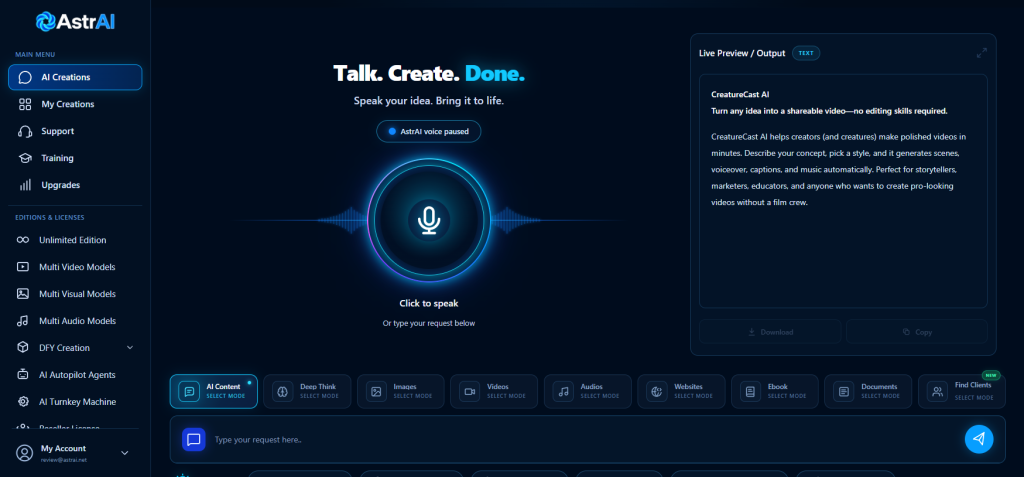This screenshot has width=1024, height=477.
Task: Click the Videos mode camera icon
Action: (470, 391)
